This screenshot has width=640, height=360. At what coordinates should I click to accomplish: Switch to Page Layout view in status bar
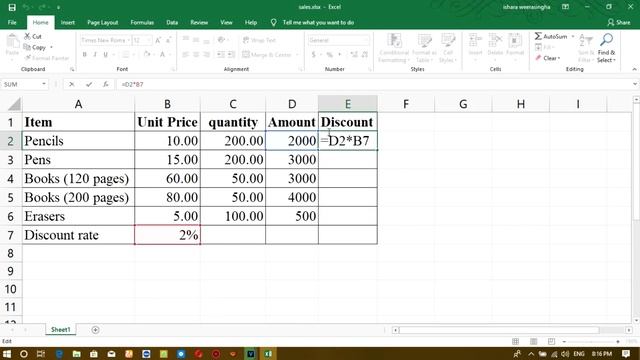(533, 341)
